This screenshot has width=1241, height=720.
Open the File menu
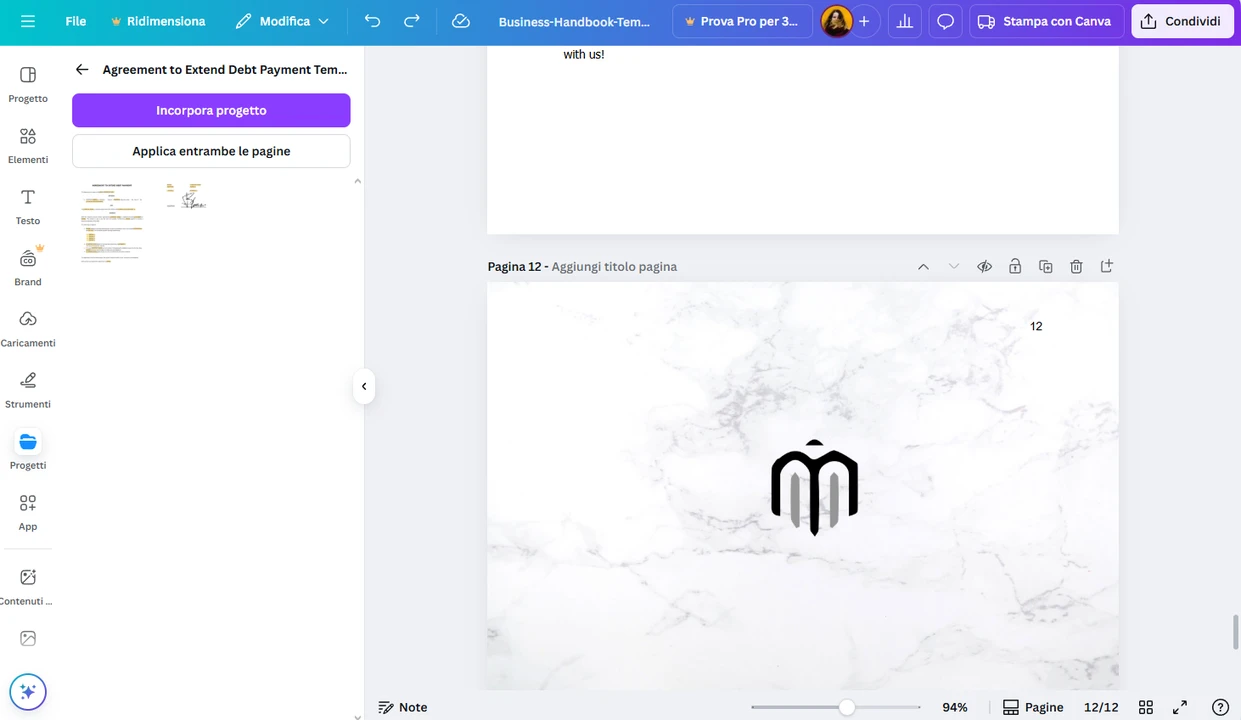[x=76, y=21]
